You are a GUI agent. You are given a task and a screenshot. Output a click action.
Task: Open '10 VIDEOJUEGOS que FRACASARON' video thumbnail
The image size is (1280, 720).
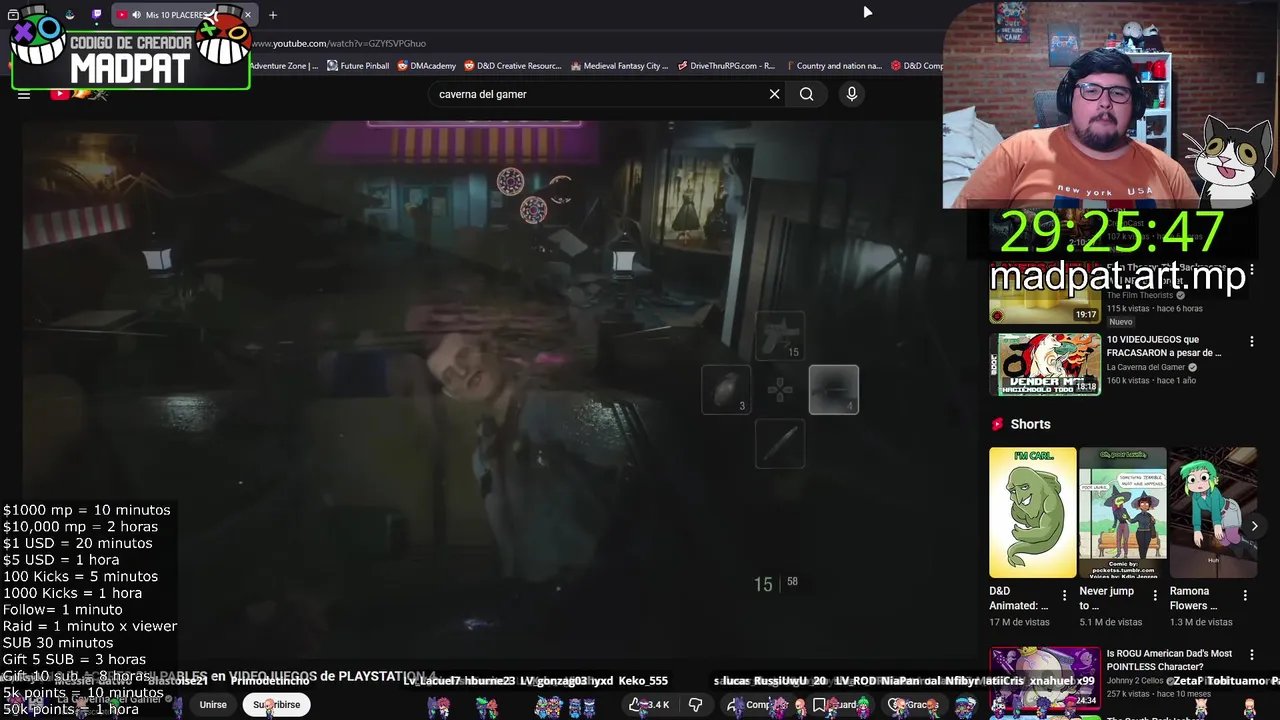1045,365
